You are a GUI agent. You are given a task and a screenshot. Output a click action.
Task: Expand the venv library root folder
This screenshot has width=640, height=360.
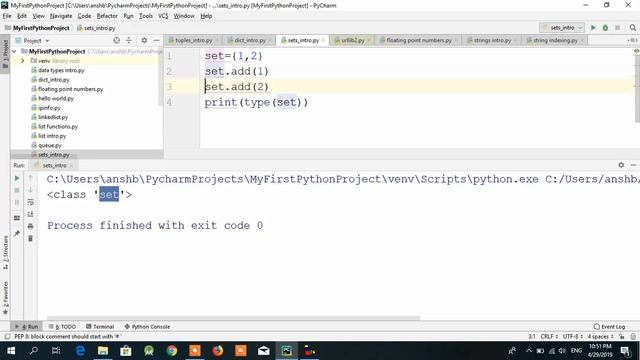pyautogui.click(x=23, y=61)
